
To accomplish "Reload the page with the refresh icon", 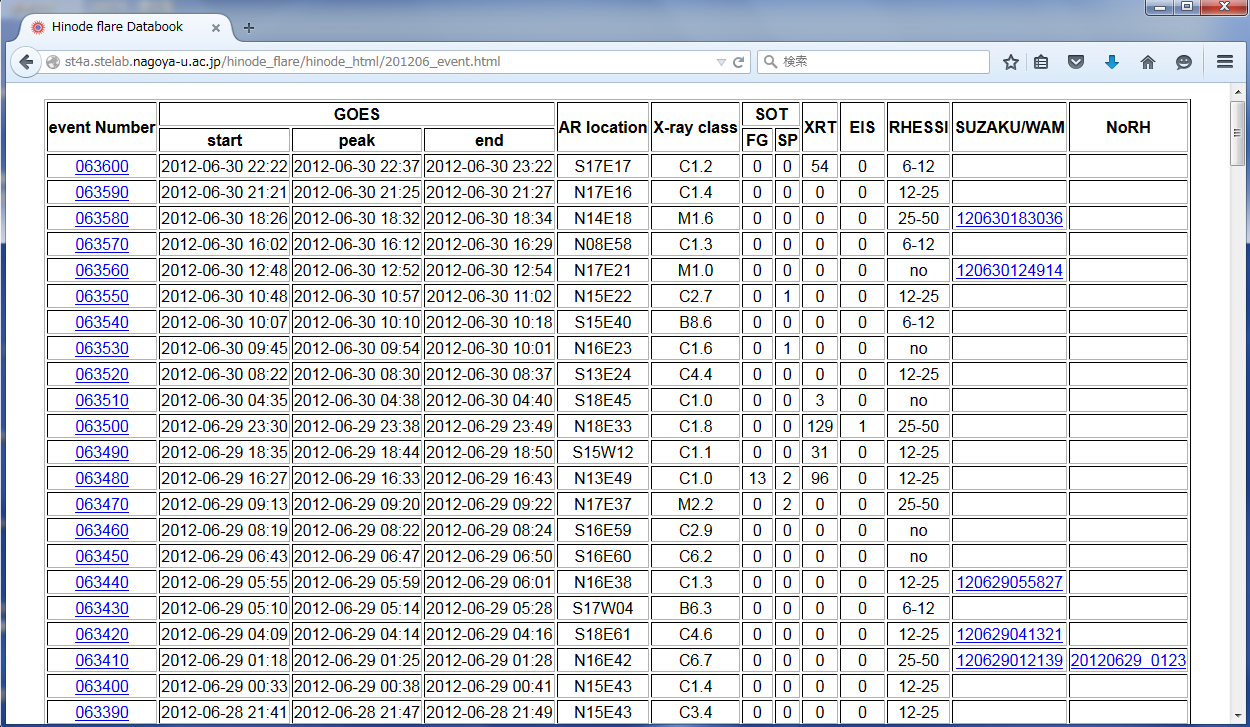I will (739, 62).
